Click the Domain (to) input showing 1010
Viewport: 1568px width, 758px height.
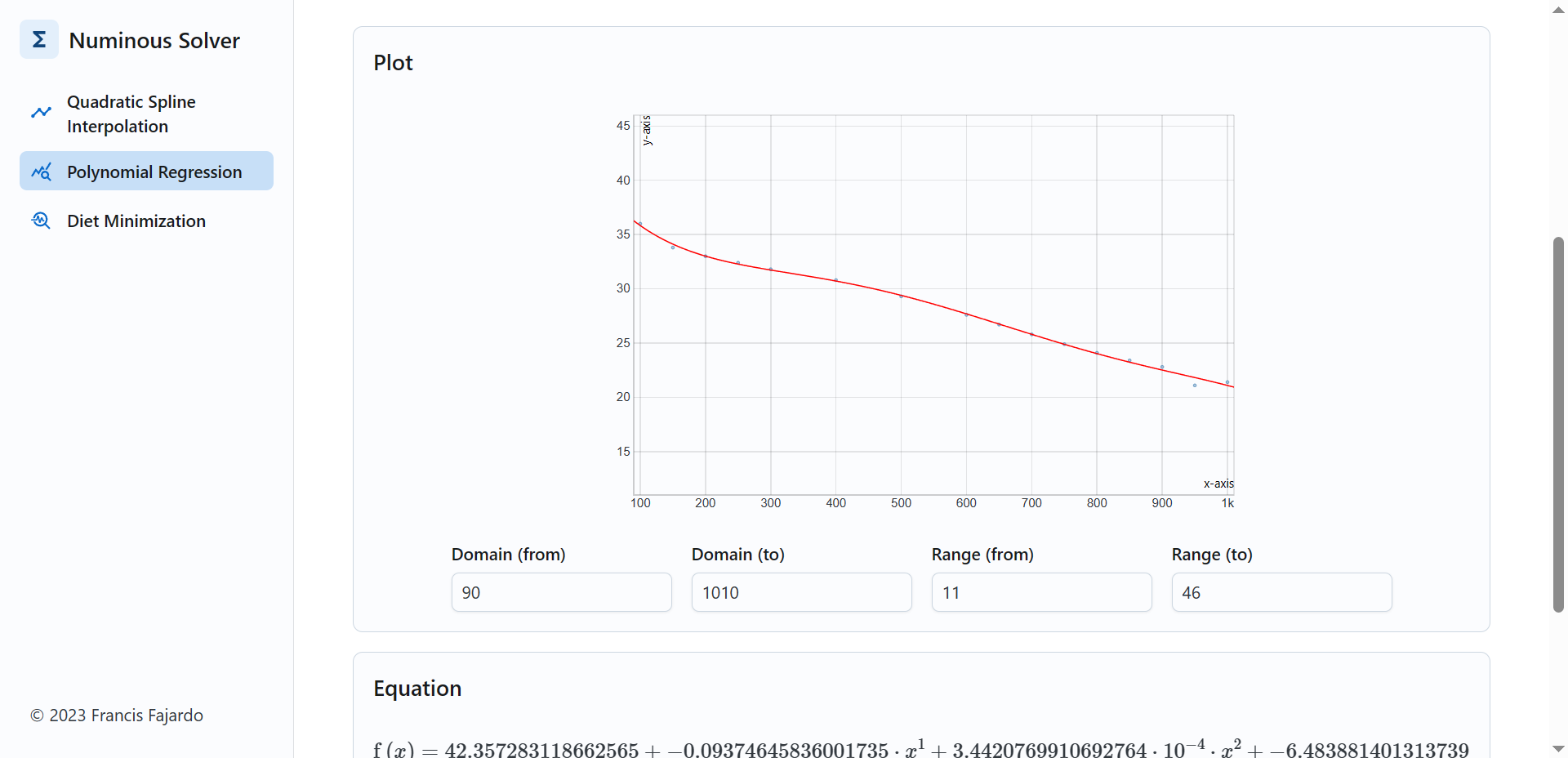click(x=801, y=592)
